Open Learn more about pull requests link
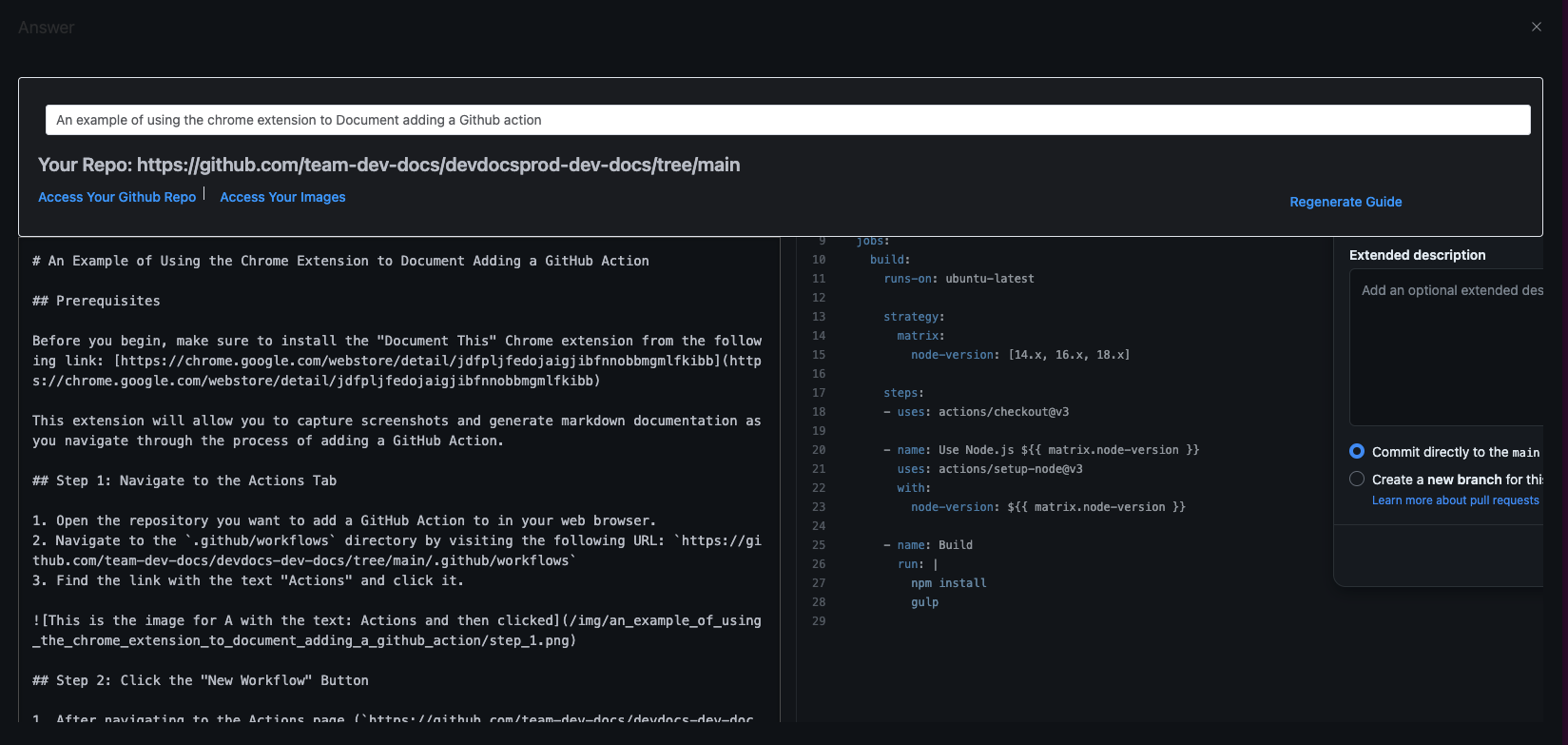This screenshot has width=1568, height=745. [x=1455, y=500]
